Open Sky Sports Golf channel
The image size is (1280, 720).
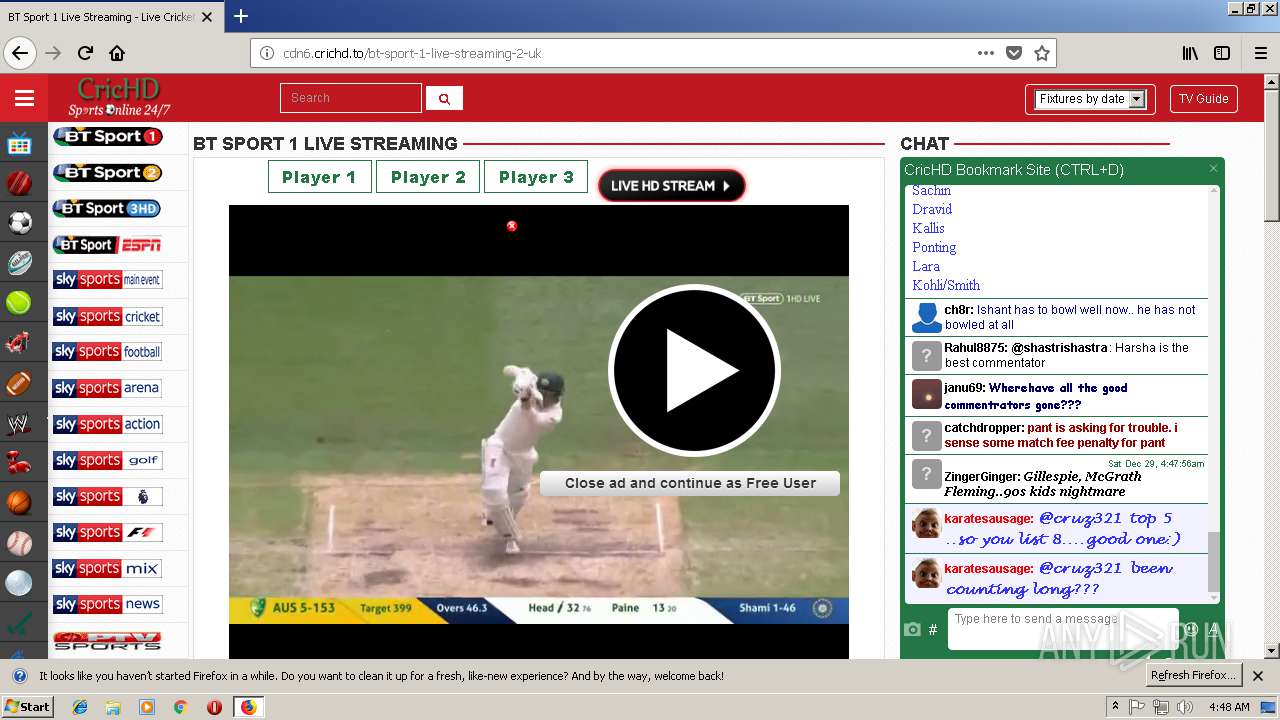coord(107,460)
